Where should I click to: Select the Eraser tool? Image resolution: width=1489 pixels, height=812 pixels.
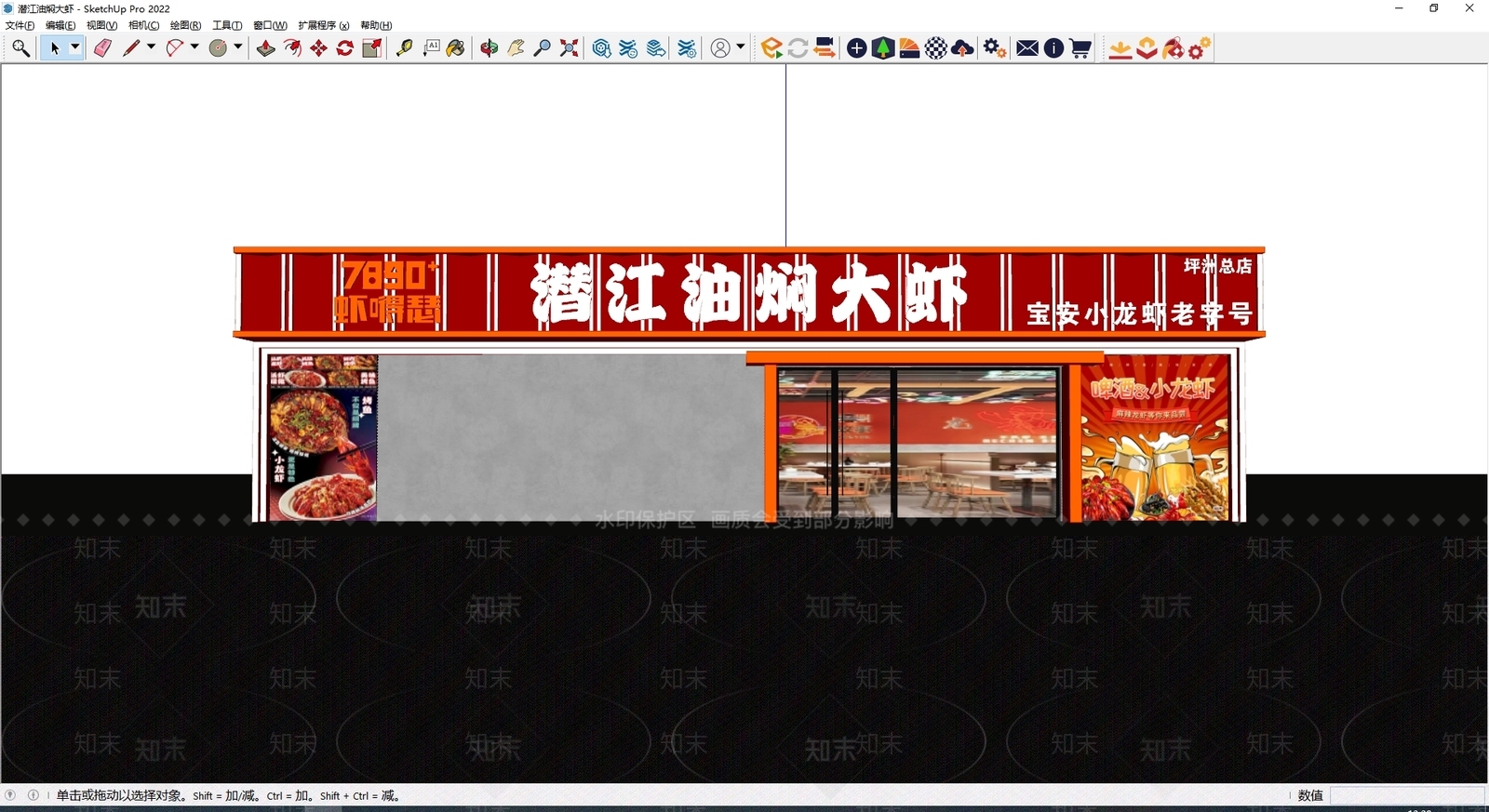pyautogui.click(x=102, y=48)
